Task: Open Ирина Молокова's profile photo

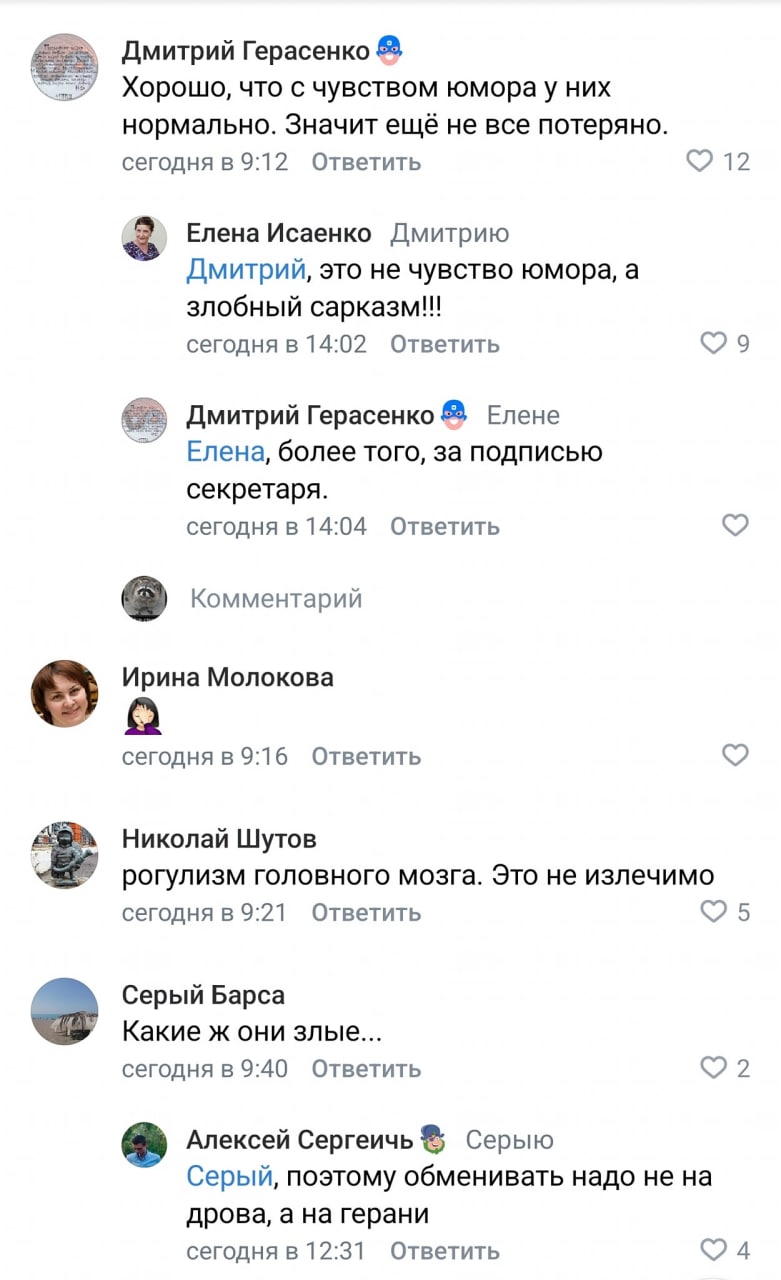Action: tap(65, 693)
